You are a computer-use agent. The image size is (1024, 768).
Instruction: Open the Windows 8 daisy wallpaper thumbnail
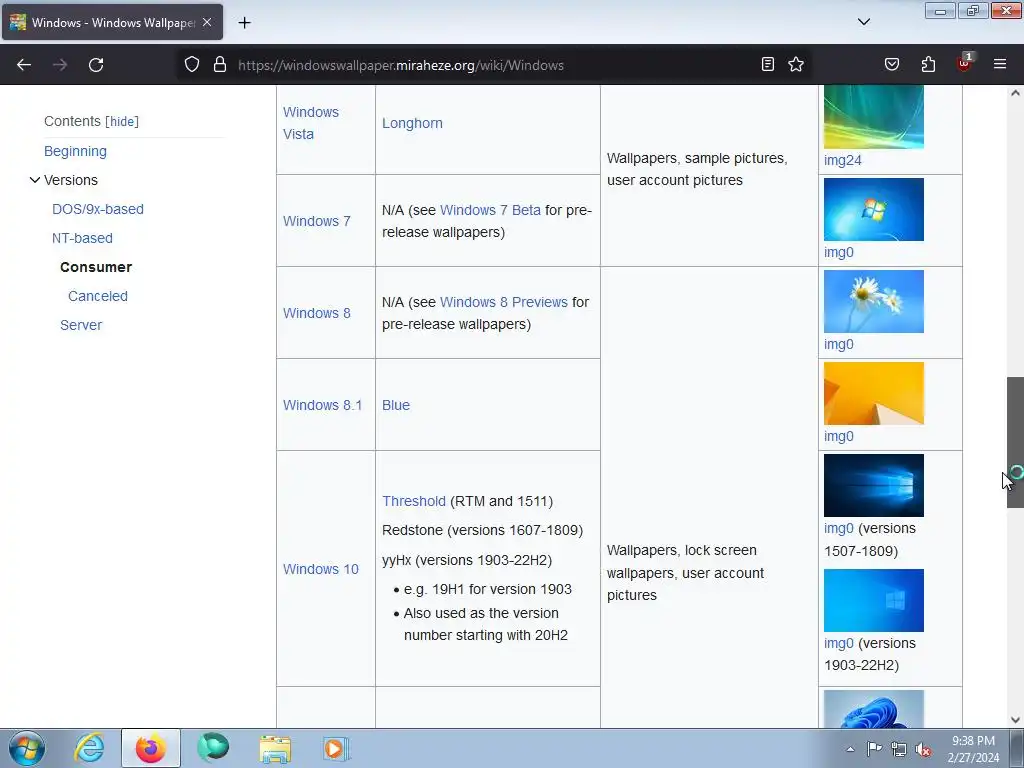click(x=874, y=302)
